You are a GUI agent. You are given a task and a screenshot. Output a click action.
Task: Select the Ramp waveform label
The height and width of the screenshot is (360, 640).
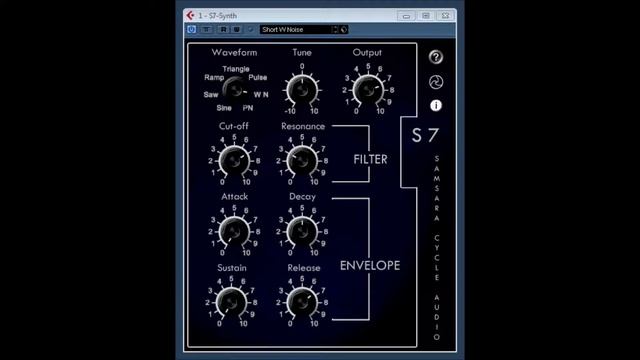point(214,77)
